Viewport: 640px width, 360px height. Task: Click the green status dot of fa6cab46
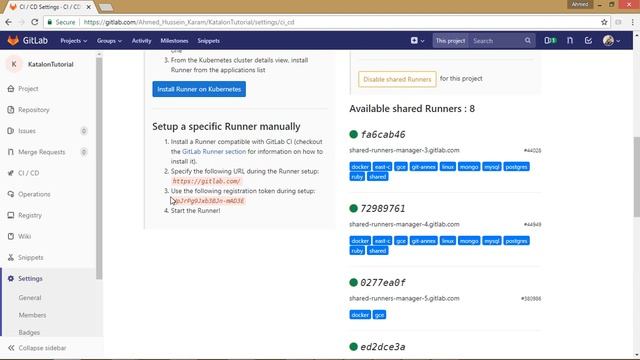(x=353, y=134)
